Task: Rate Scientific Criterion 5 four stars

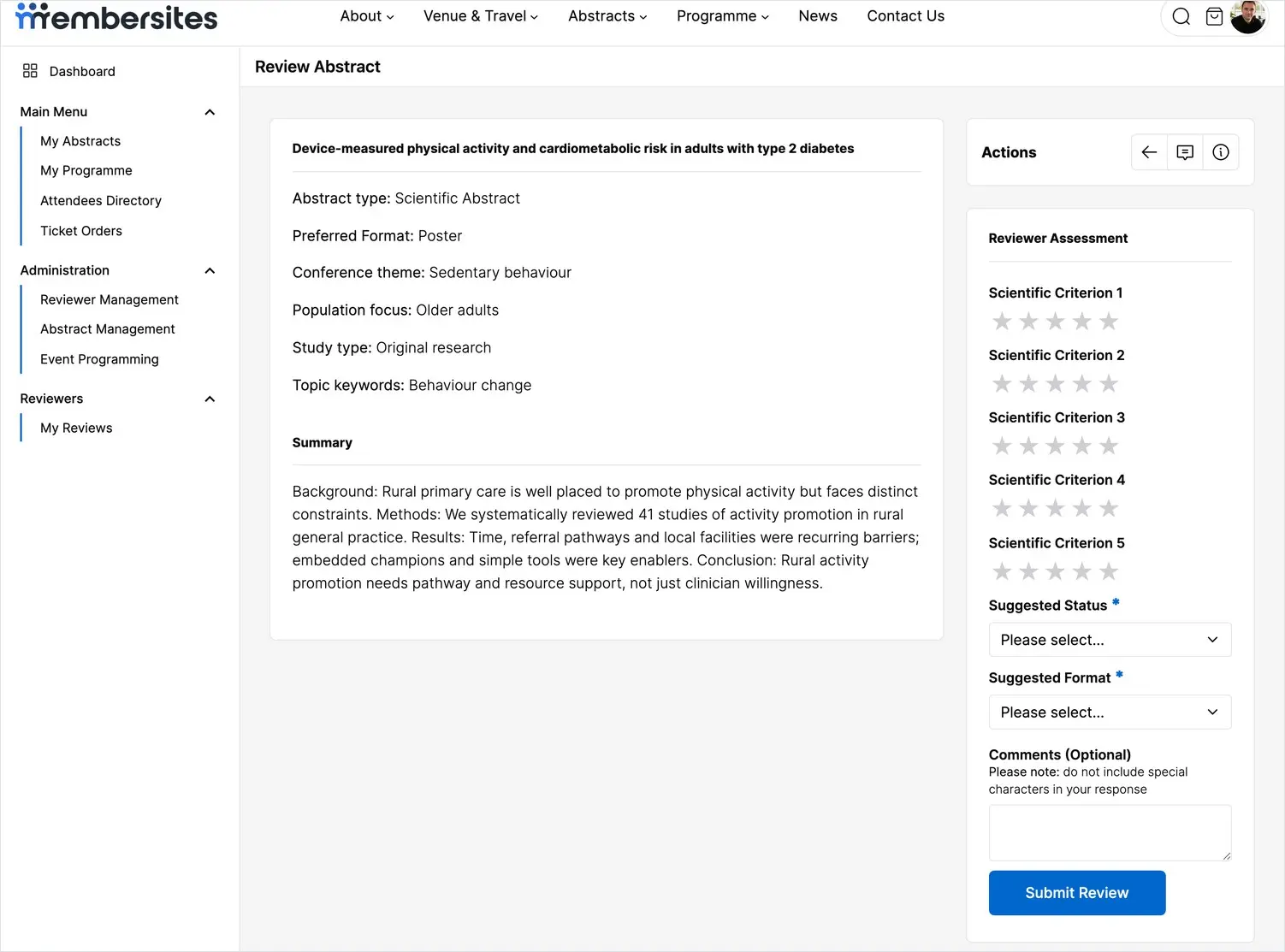Action: 1082,571
